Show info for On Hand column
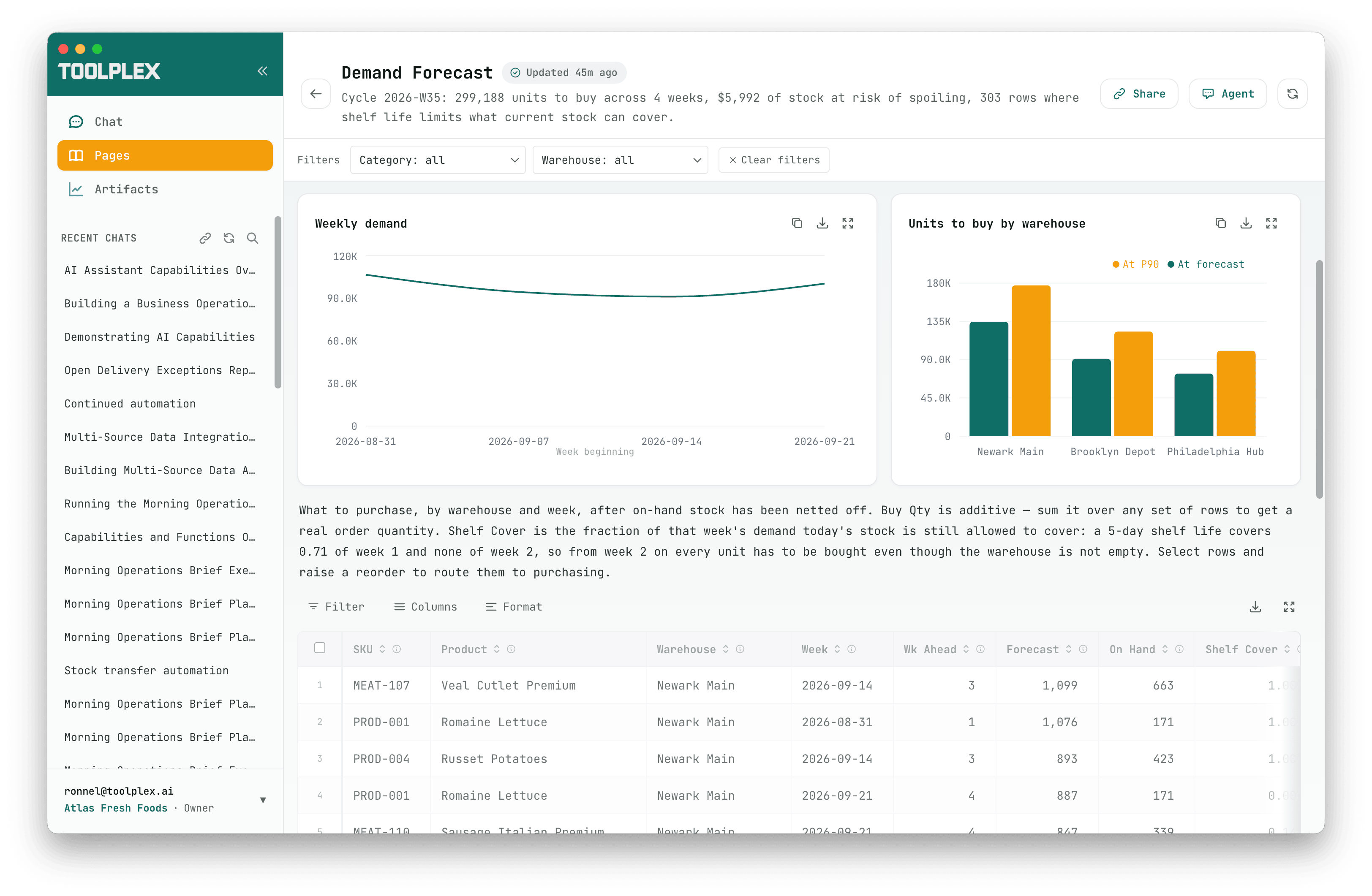The width and height of the screenshot is (1372, 896). (1179, 649)
